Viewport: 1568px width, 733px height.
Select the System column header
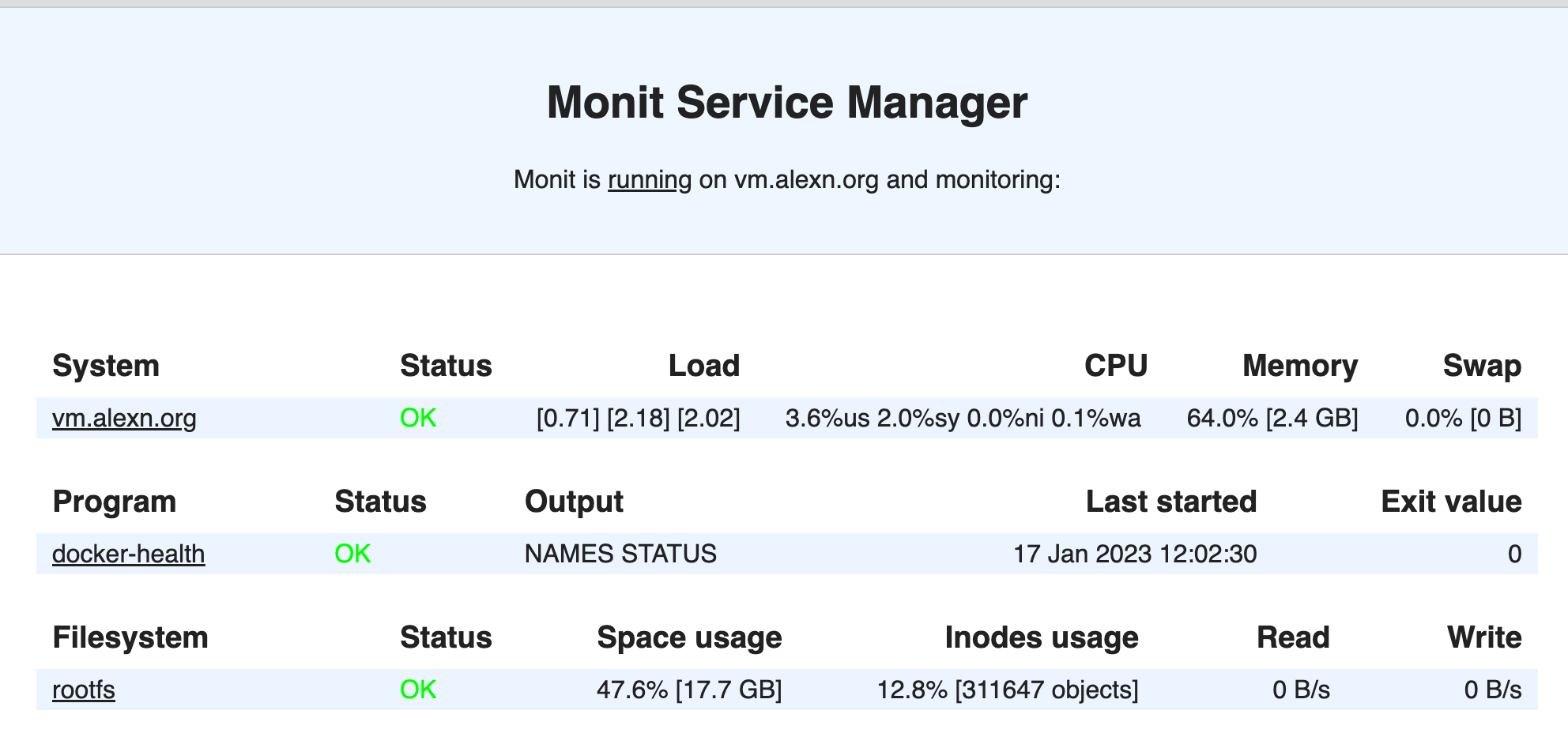point(106,365)
